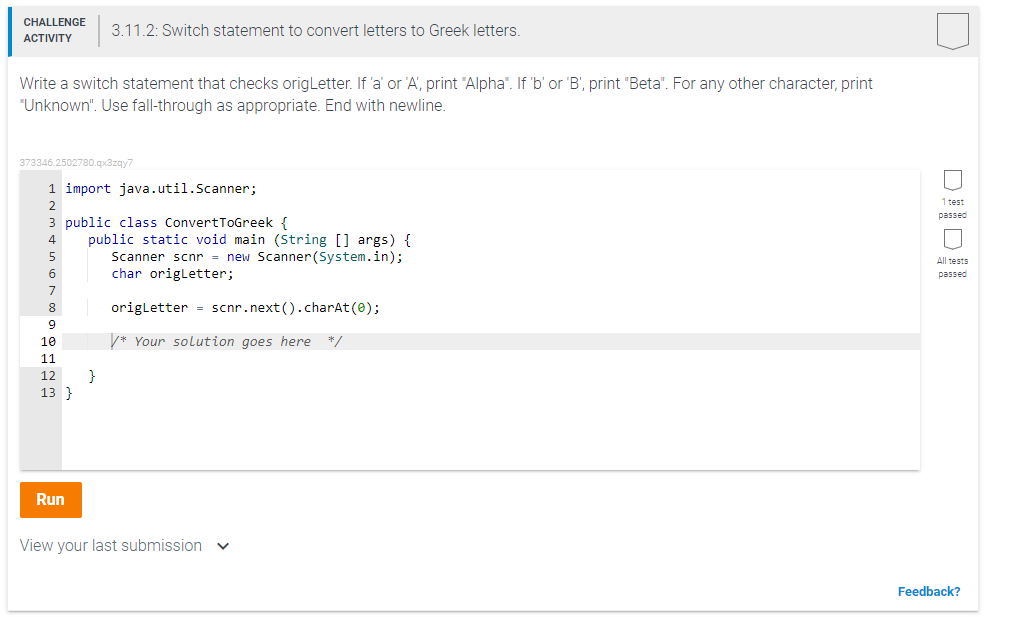Click the line numbers gutter at line 1

[x=50, y=188]
